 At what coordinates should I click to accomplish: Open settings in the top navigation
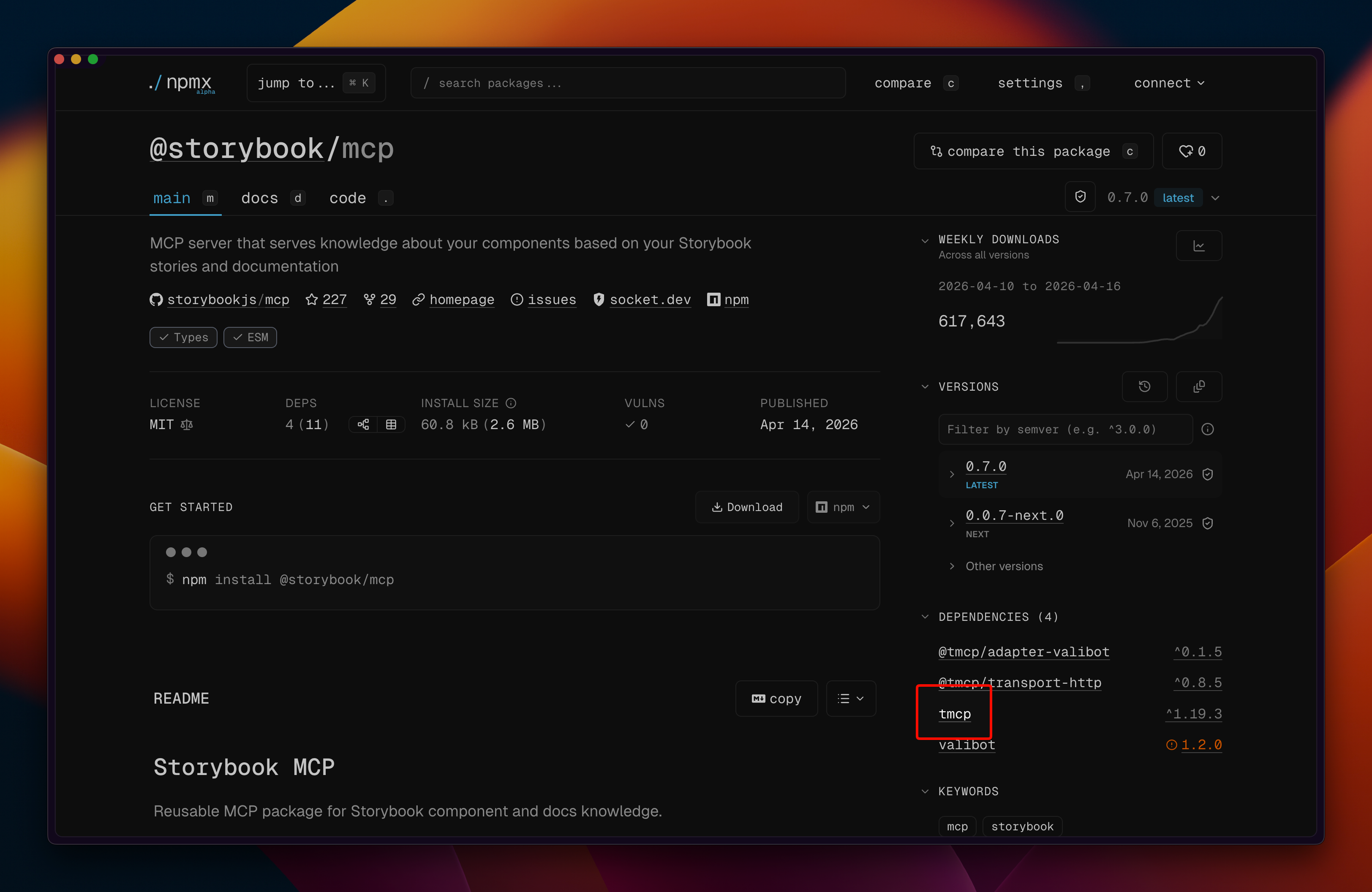[x=1043, y=83]
